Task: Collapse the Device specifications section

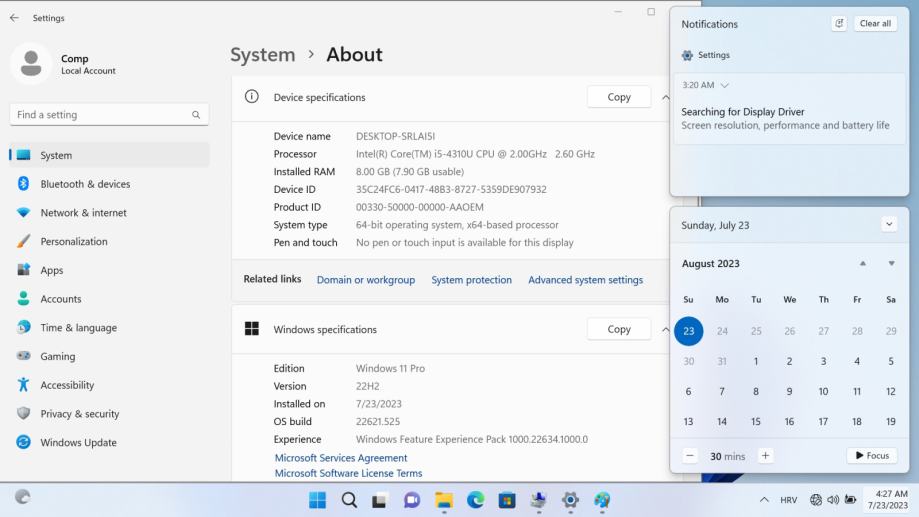Action: point(665,97)
